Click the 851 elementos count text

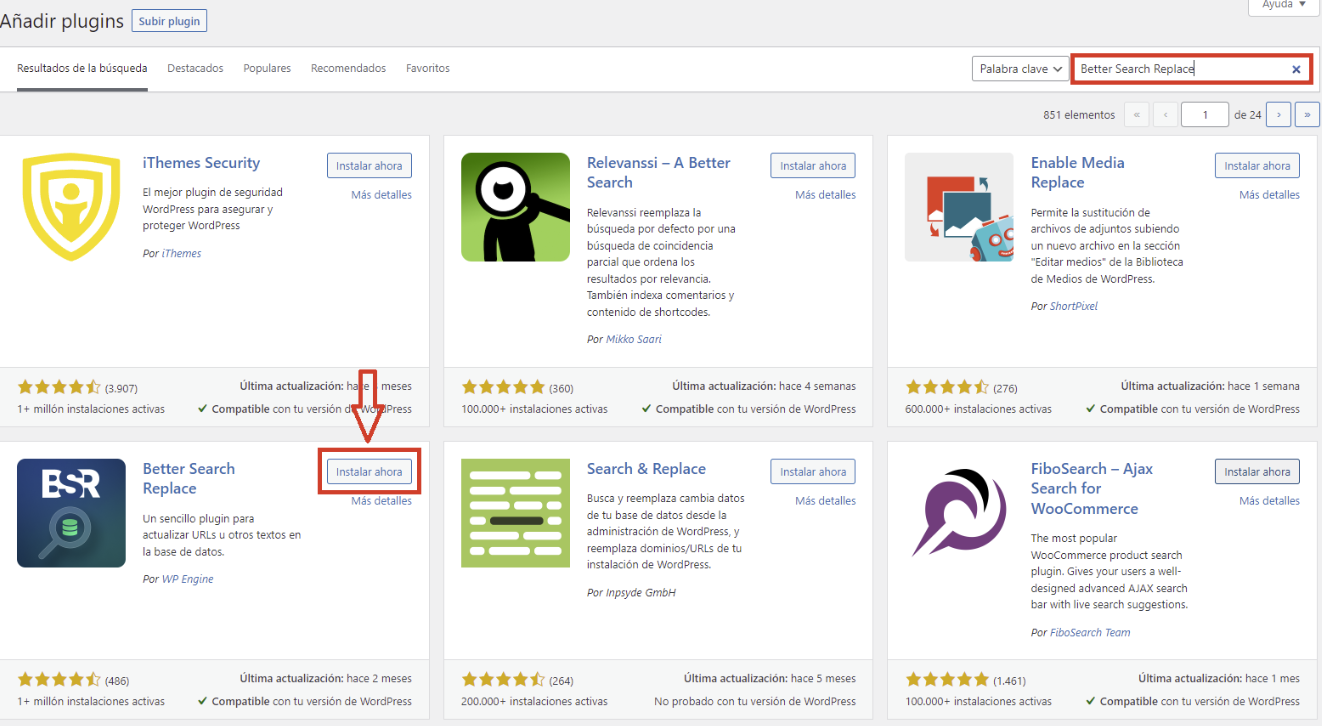(1079, 115)
